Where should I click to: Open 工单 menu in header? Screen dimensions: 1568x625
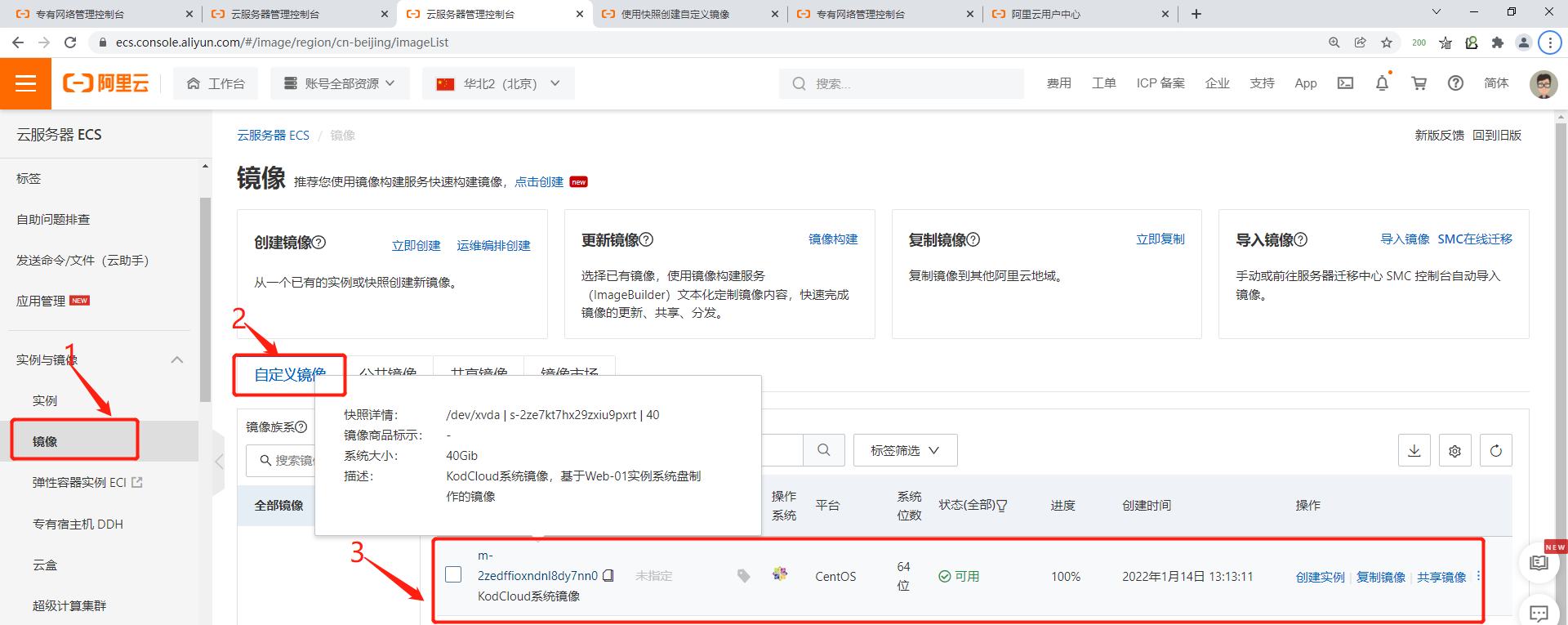click(1103, 83)
